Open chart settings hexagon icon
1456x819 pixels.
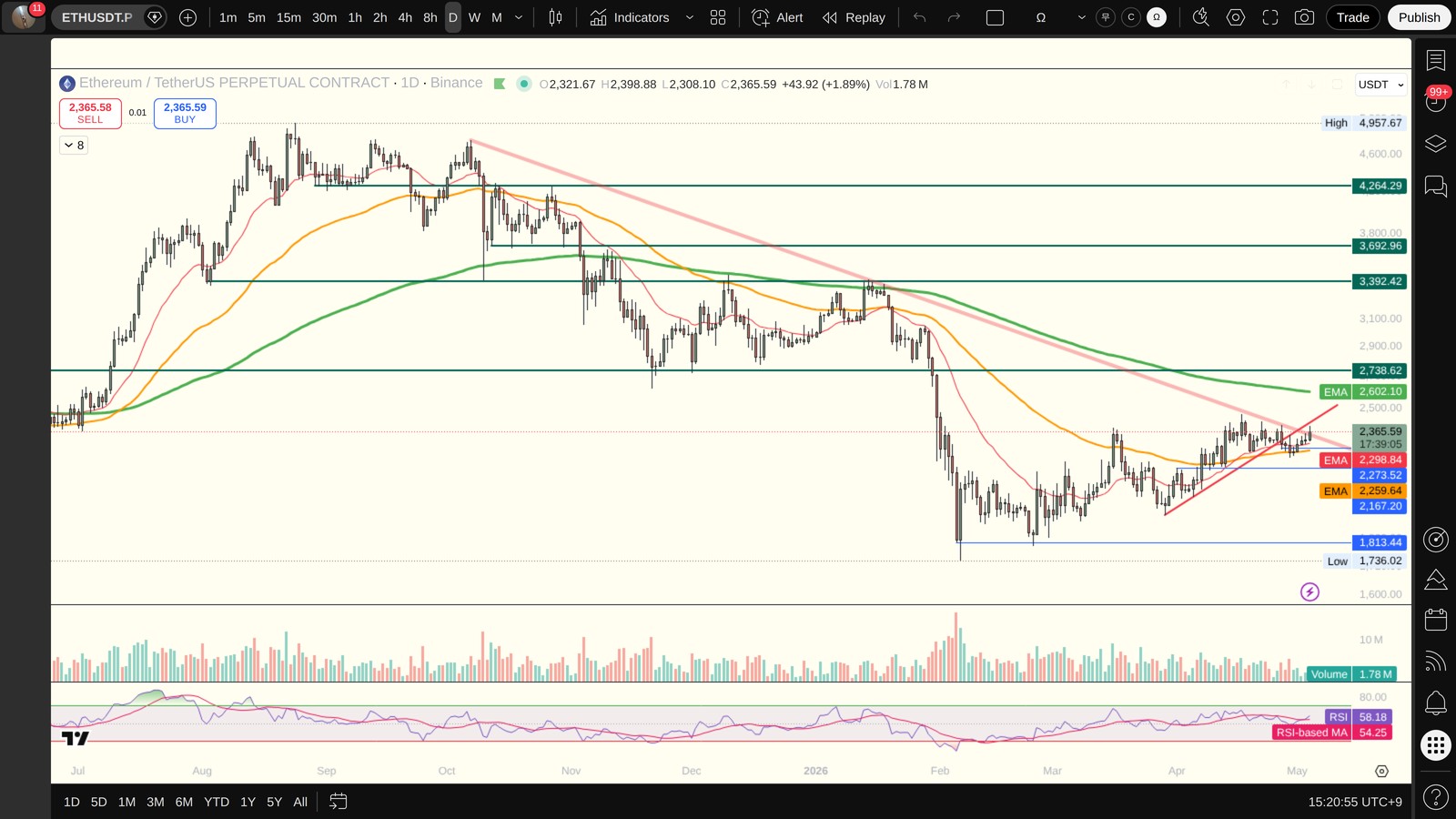(1236, 17)
